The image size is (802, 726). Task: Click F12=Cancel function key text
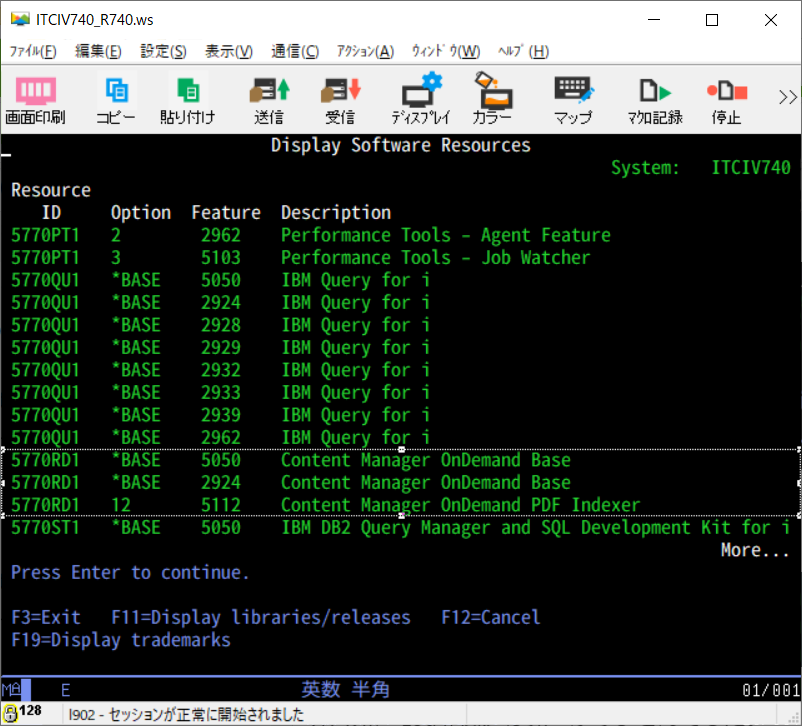point(491,617)
